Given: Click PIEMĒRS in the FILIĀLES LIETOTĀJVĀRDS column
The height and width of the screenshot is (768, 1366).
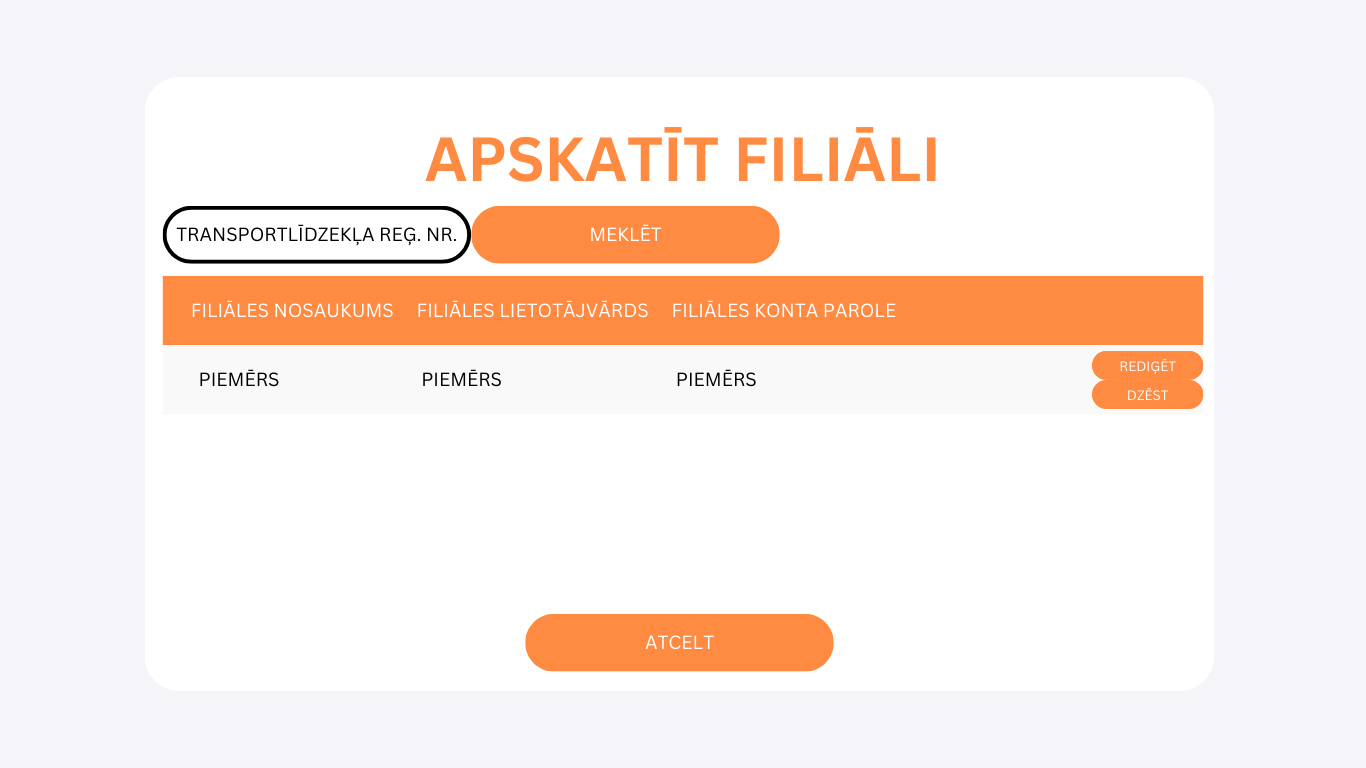Looking at the screenshot, I should pyautogui.click(x=461, y=380).
